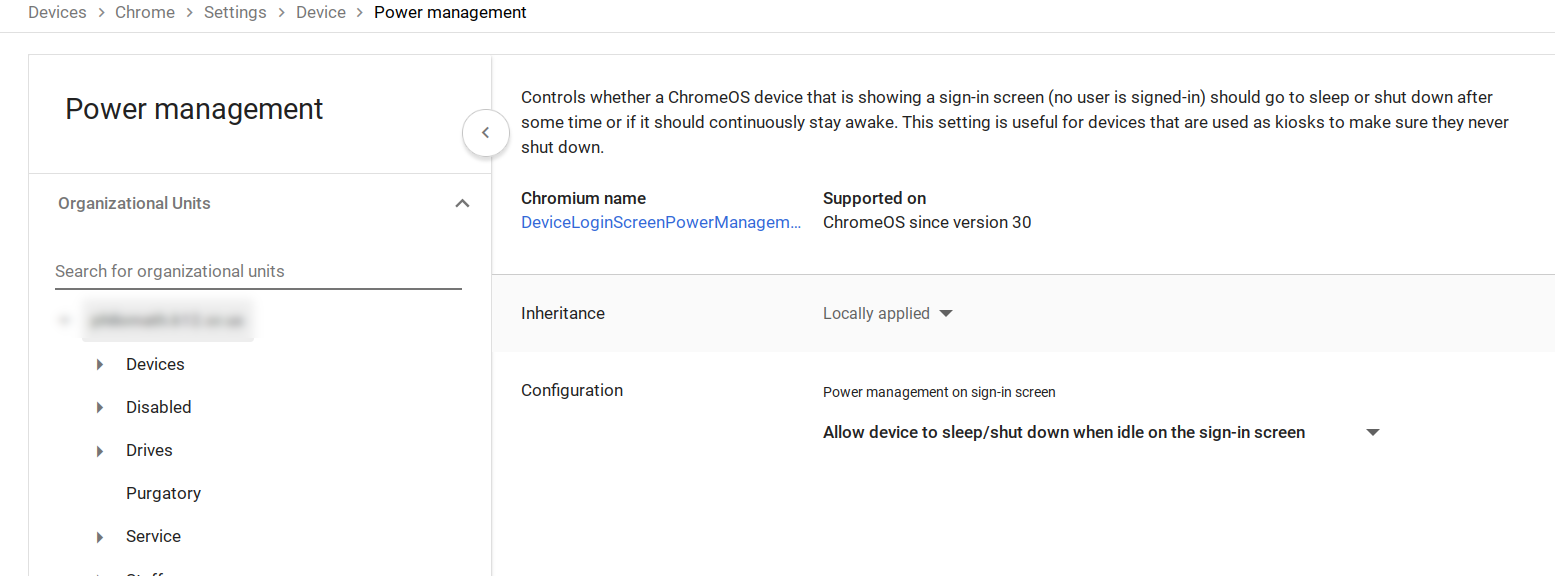The height and width of the screenshot is (576, 1555).
Task: Click Power management in the breadcrumb
Action: click(x=450, y=13)
